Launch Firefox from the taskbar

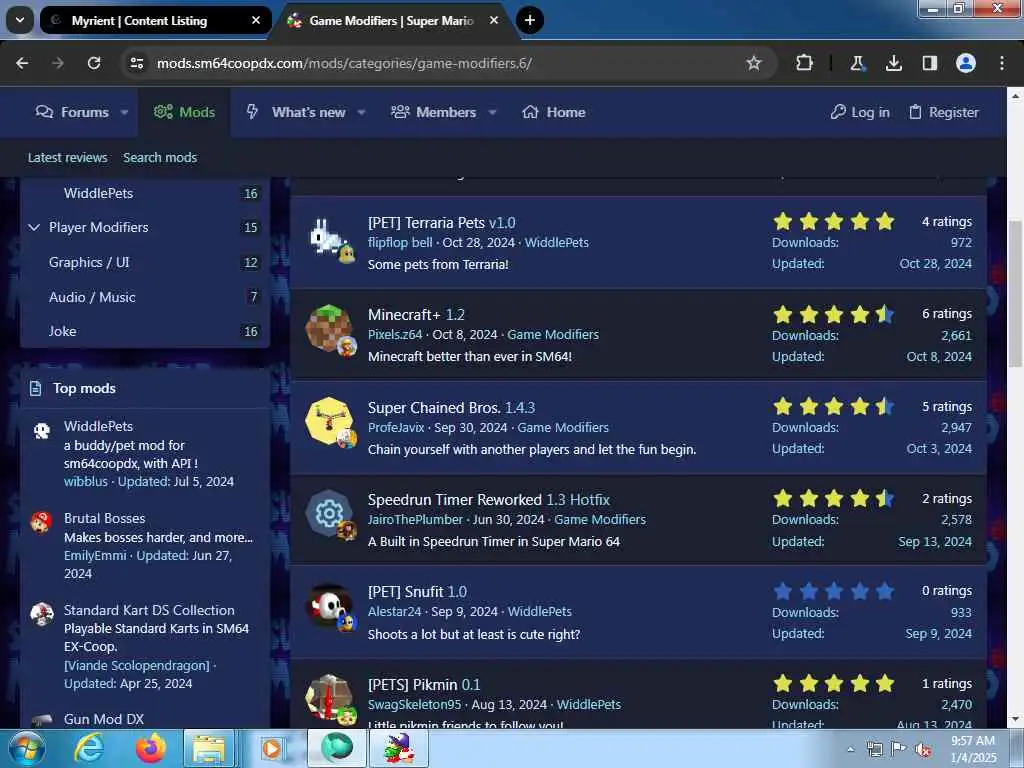(150, 748)
